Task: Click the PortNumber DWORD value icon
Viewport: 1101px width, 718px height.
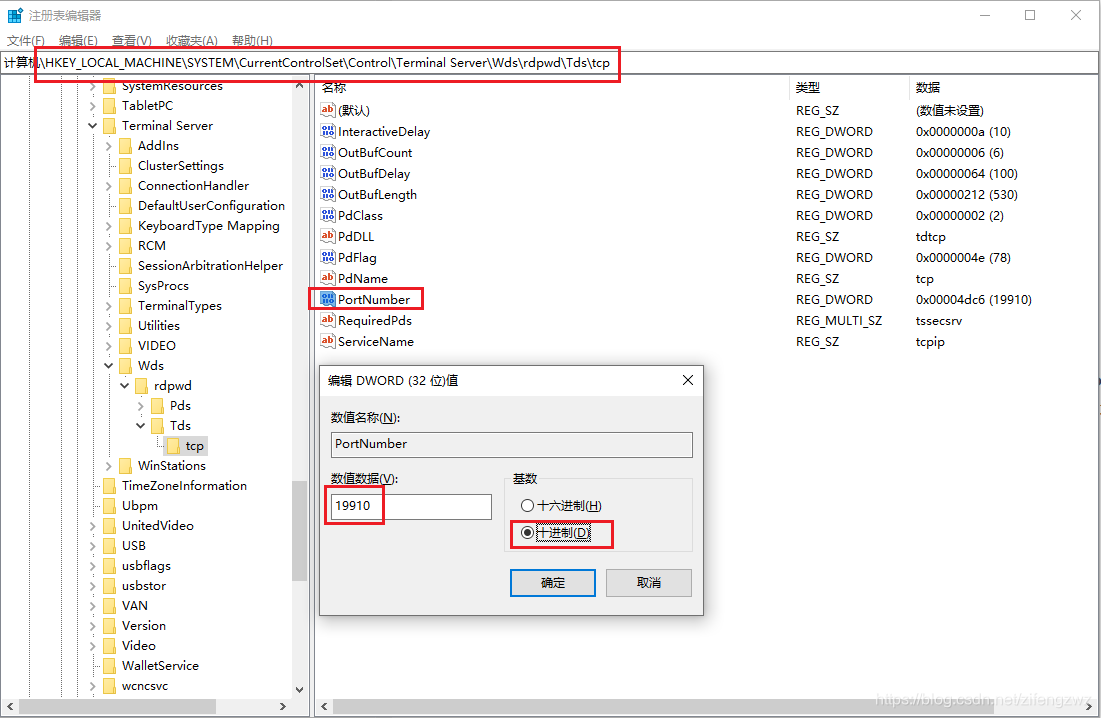Action: pos(328,300)
